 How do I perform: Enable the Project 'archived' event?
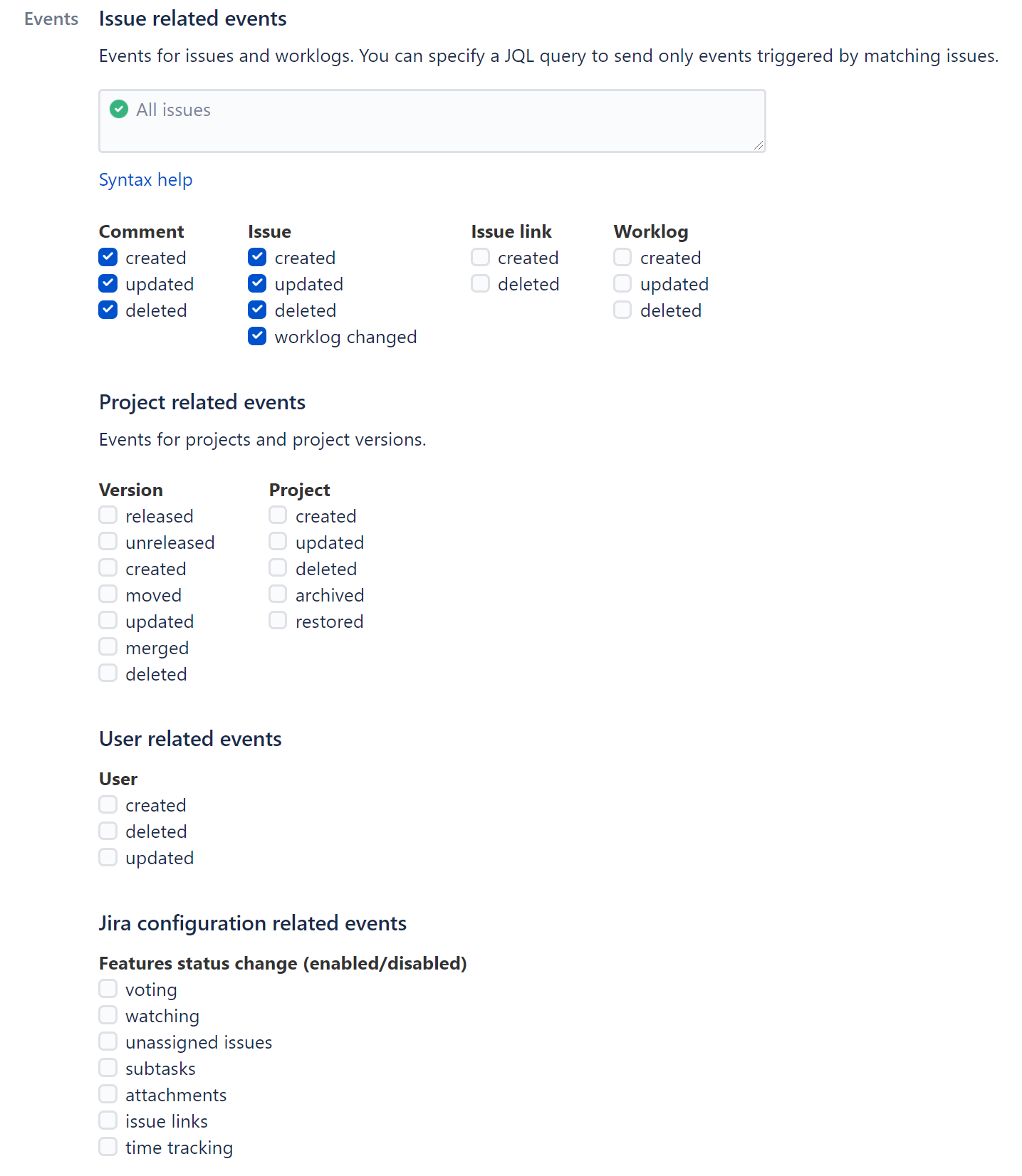pos(277,594)
